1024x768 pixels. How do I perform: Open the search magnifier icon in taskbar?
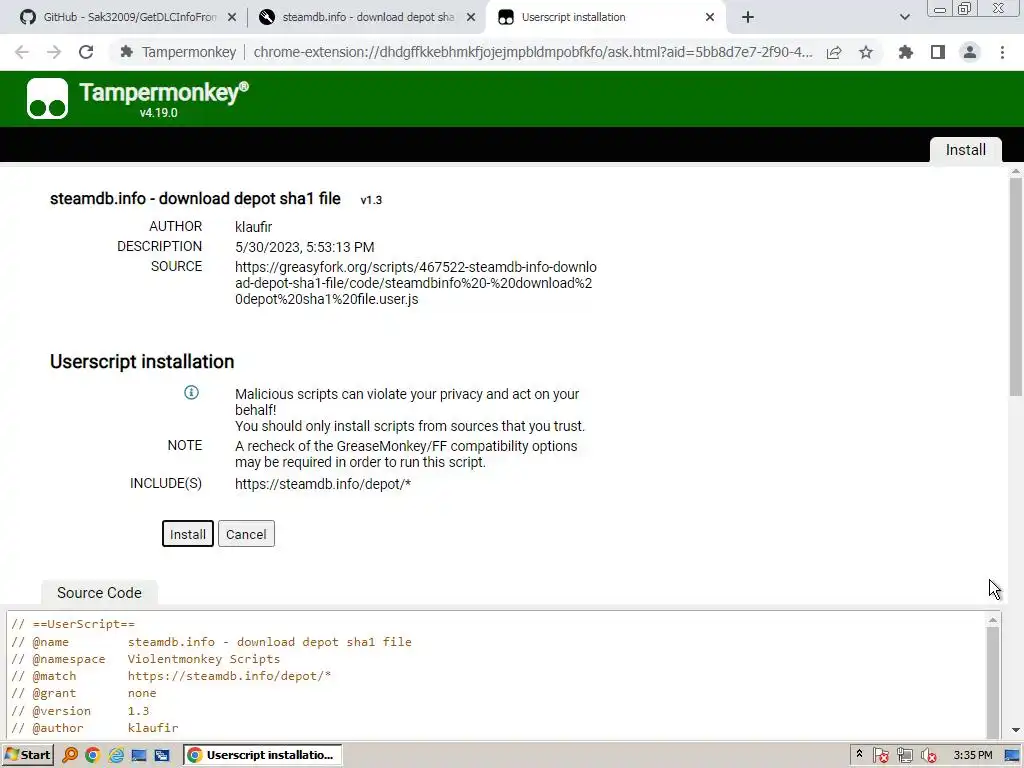(x=70, y=756)
